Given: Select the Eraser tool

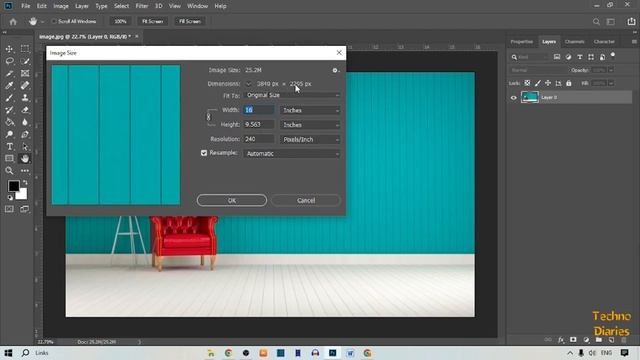Looking at the screenshot, I should [25, 110].
